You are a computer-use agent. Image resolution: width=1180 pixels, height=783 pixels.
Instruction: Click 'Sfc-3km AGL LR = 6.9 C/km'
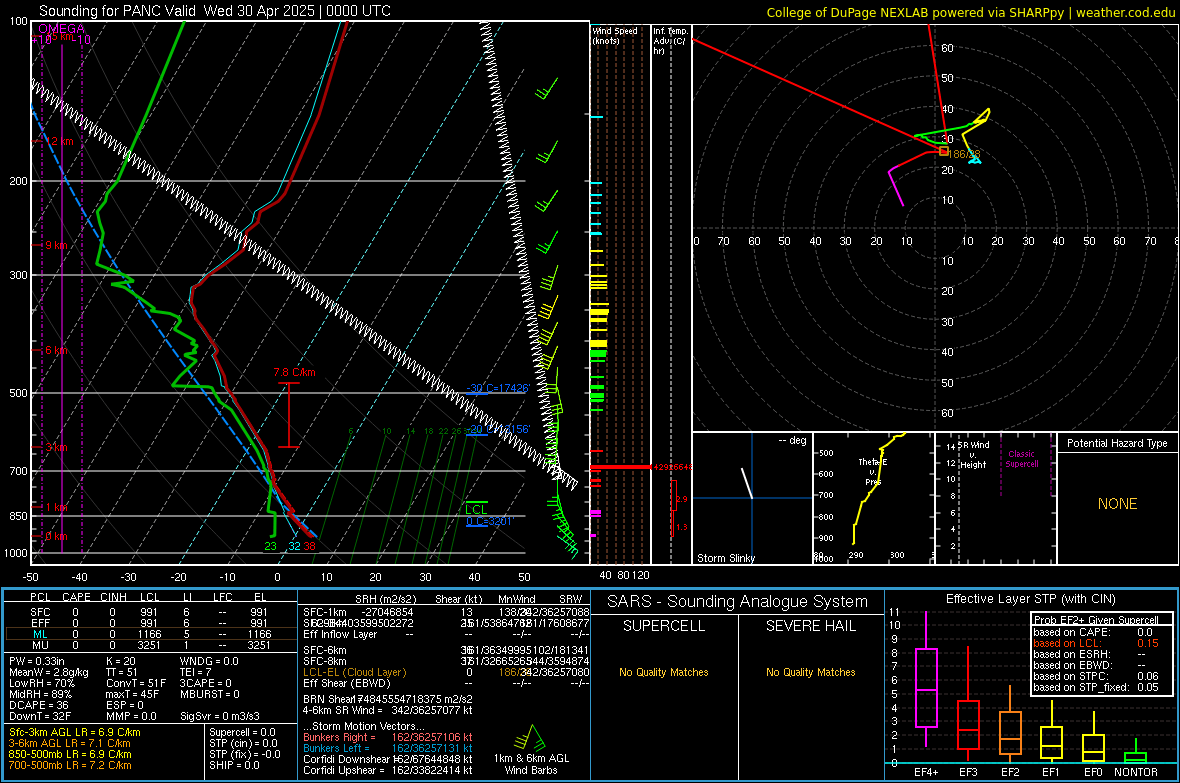(x=75, y=732)
